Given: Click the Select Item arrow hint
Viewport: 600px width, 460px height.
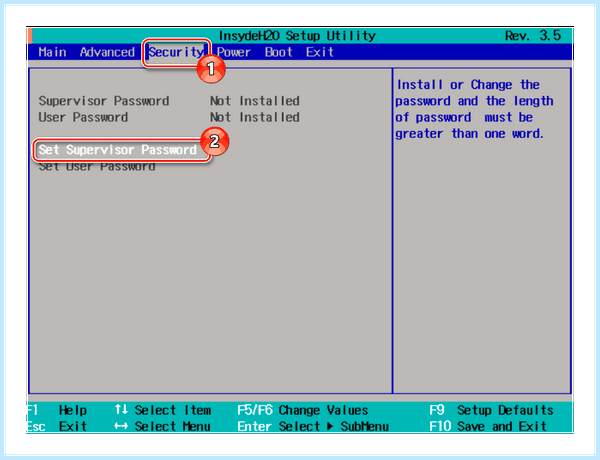Looking at the screenshot, I should click(163, 410).
